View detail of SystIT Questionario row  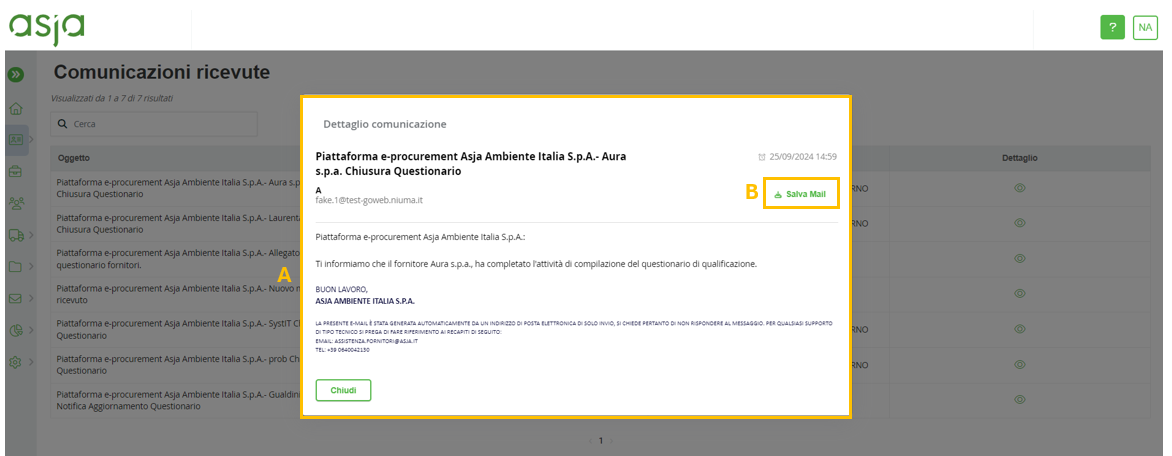tap(1019, 329)
